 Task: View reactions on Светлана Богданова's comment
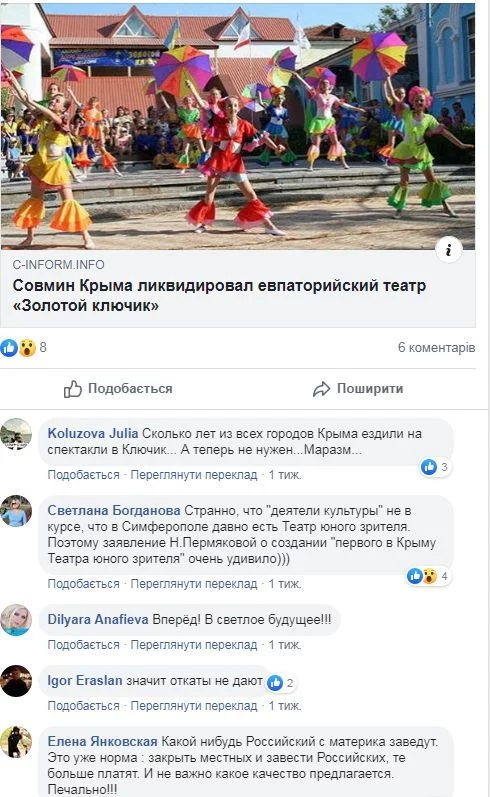tap(428, 576)
